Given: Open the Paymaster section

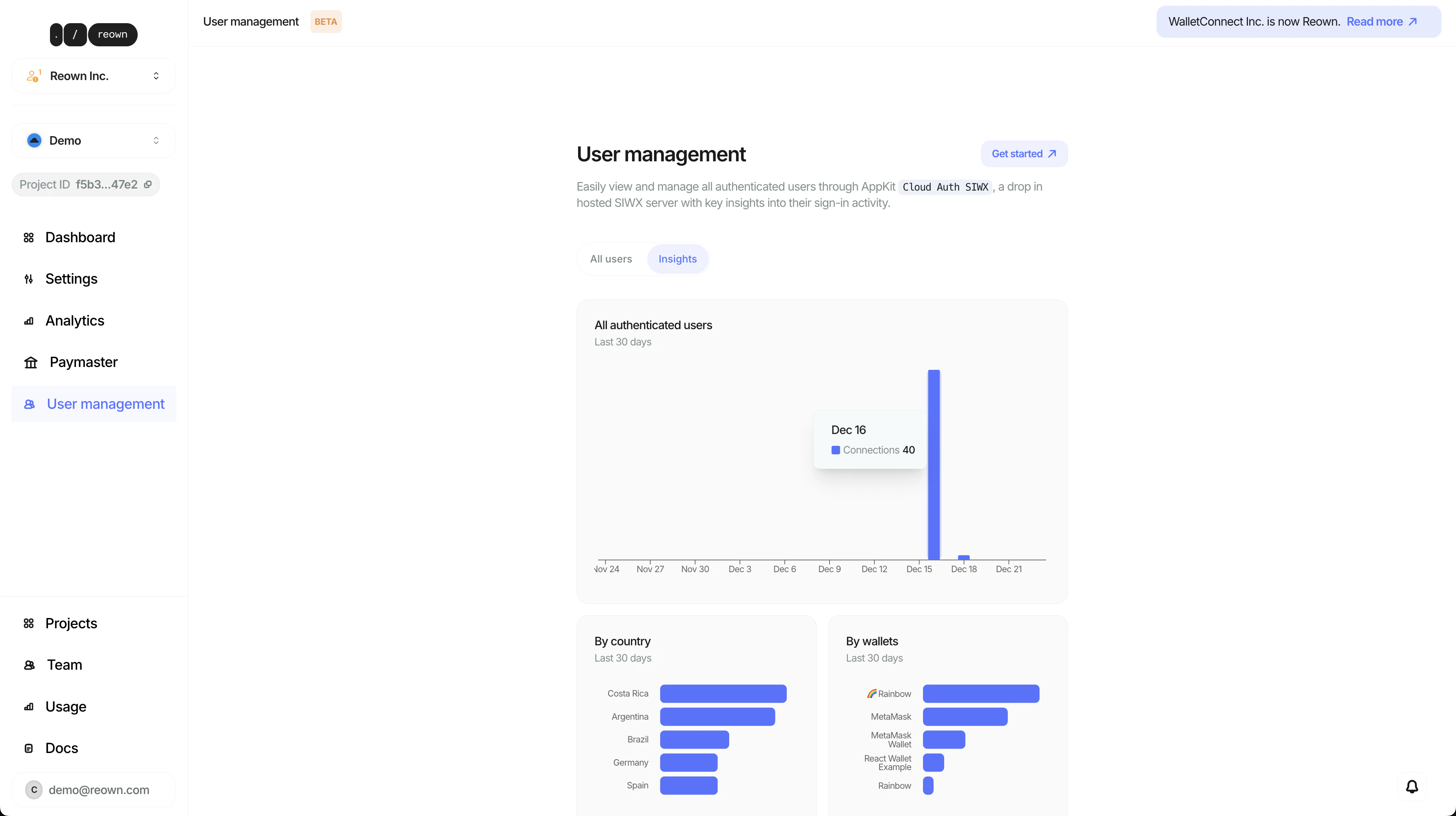Looking at the screenshot, I should coord(84,362).
